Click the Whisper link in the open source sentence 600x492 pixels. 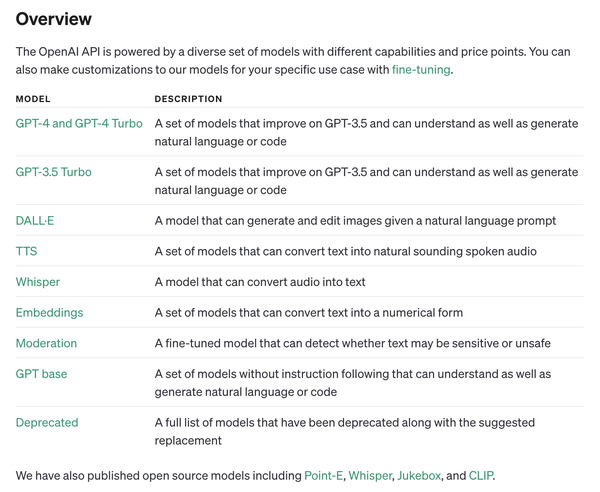(x=370, y=475)
